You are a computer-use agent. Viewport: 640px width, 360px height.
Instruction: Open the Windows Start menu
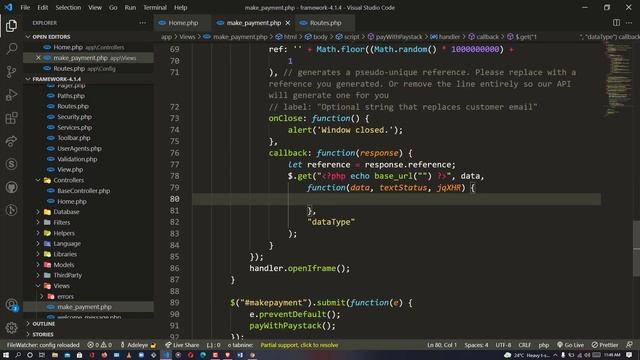(6, 355)
